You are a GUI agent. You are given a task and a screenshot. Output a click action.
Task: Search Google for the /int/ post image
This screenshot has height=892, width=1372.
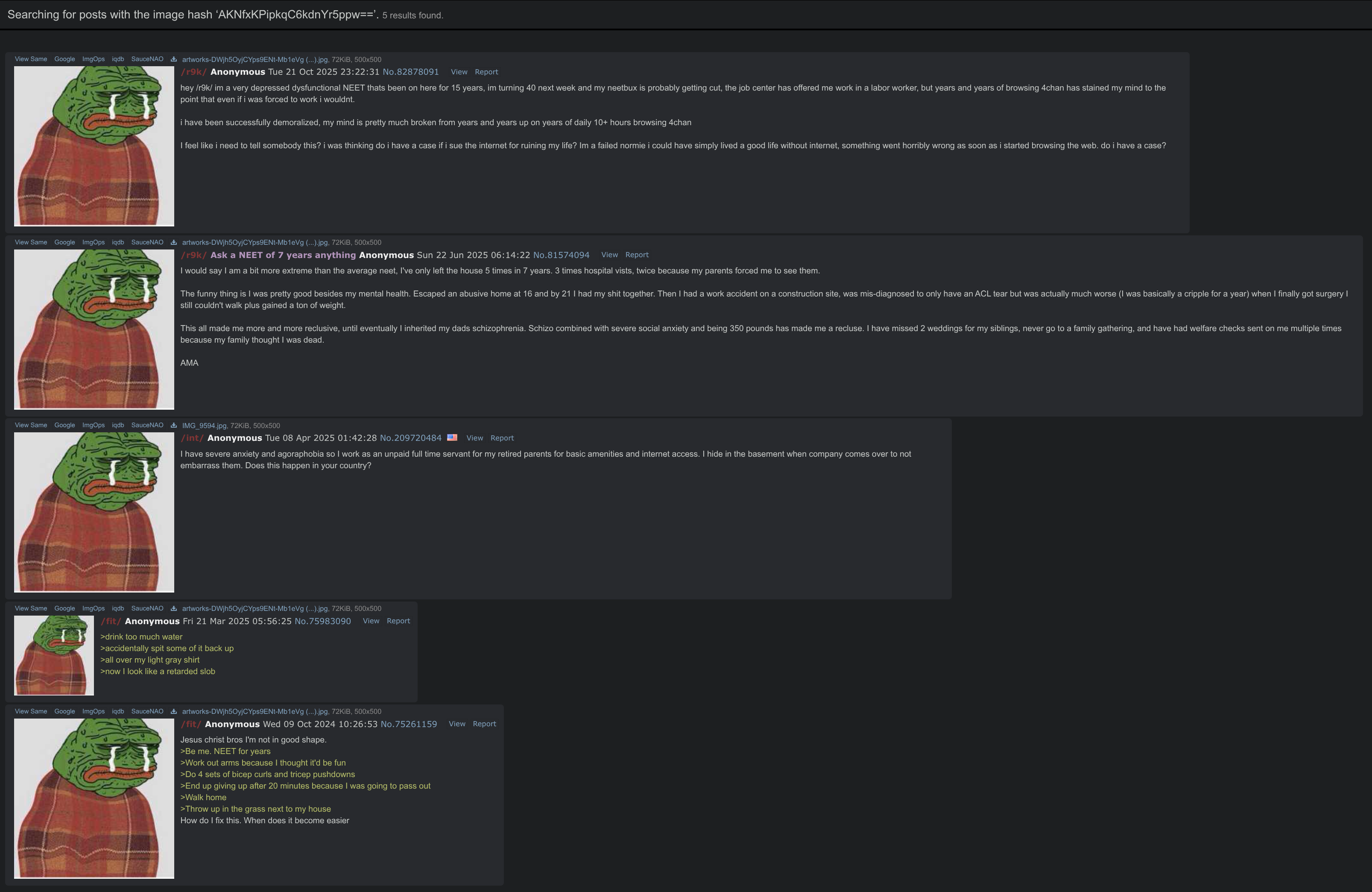[x=64, y=425]
